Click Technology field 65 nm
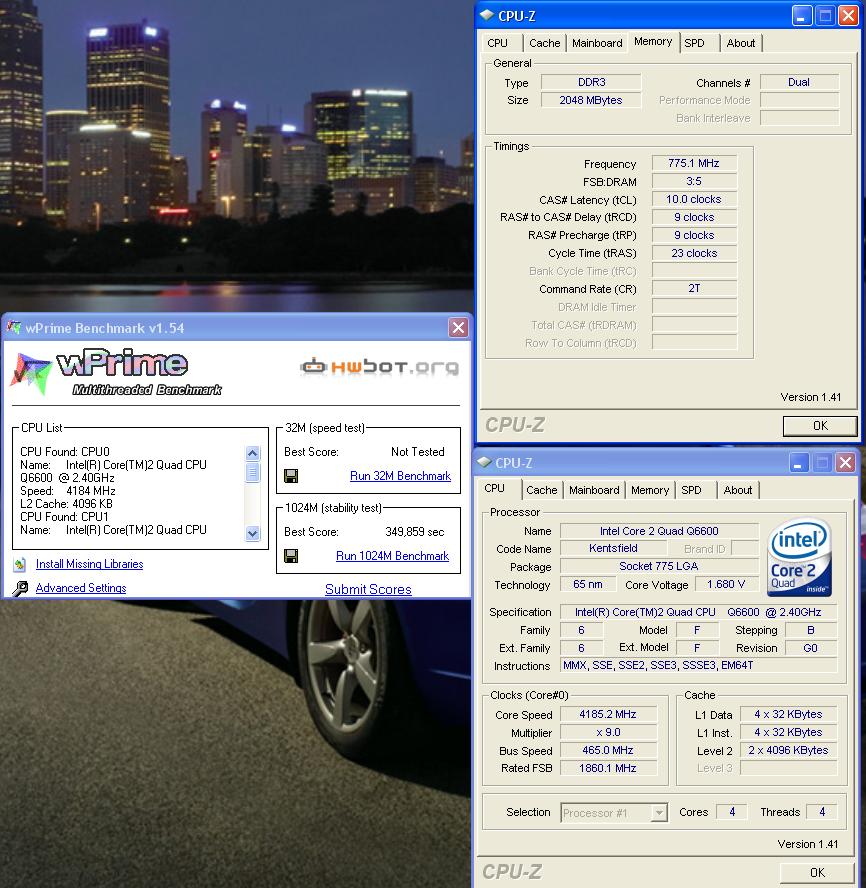 click(588, 584)
